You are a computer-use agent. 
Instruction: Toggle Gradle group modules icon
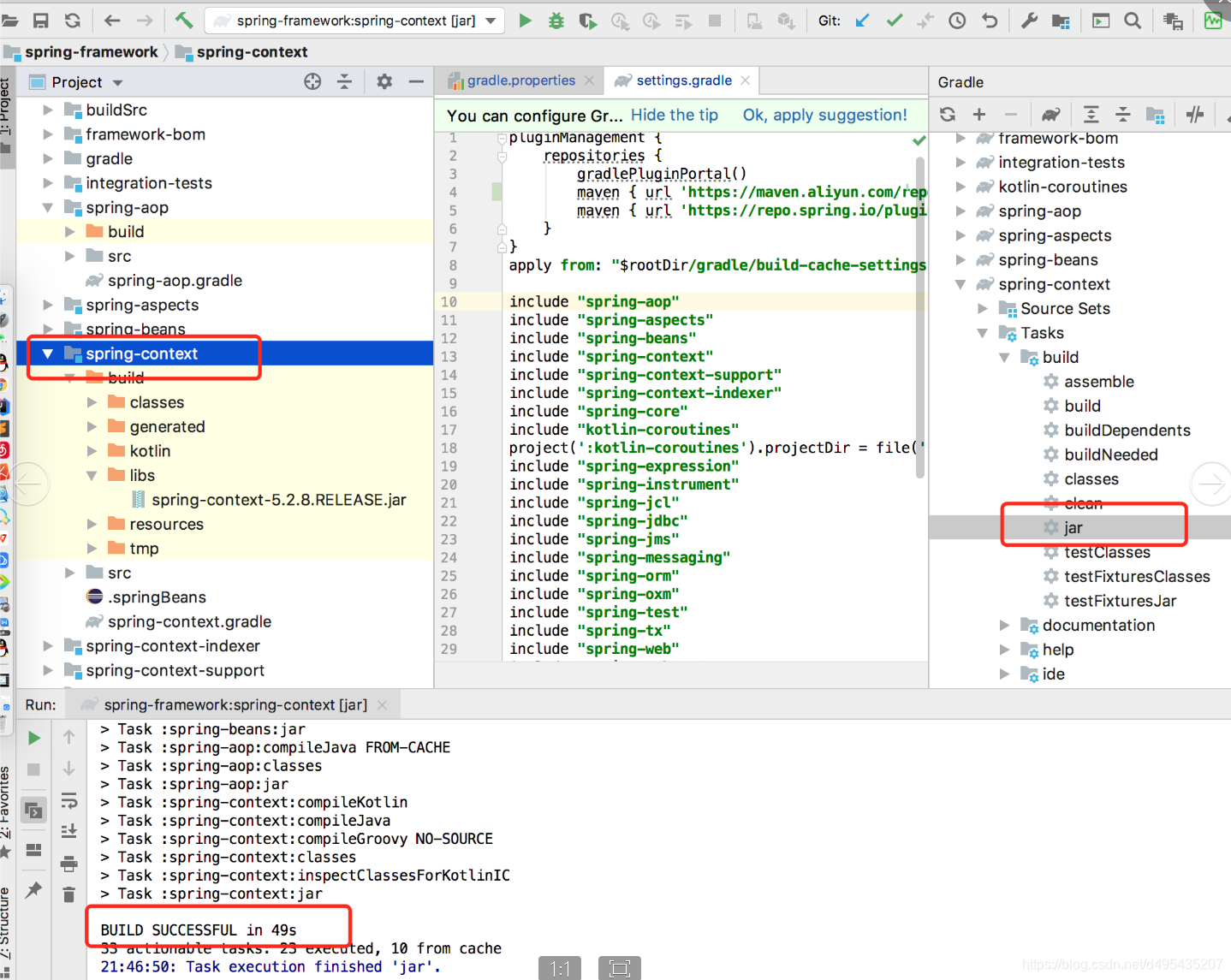tap(1155, 114)
